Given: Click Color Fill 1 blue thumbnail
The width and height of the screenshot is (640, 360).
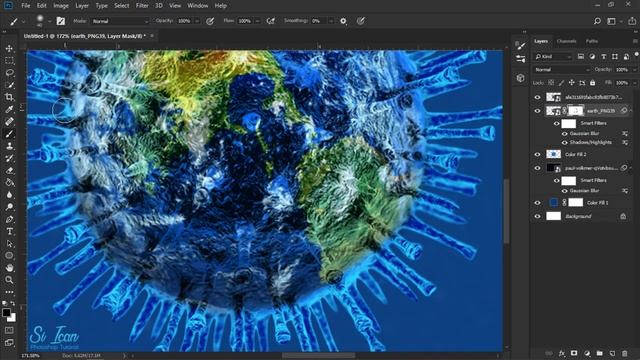Looking at the screenshot, I should click(x=553, y=202).
